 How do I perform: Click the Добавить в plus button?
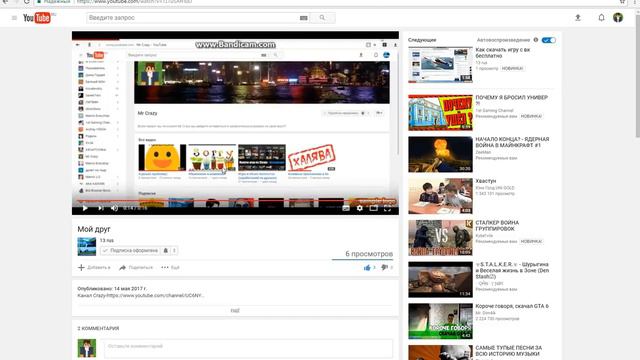[x=94, y=268]
